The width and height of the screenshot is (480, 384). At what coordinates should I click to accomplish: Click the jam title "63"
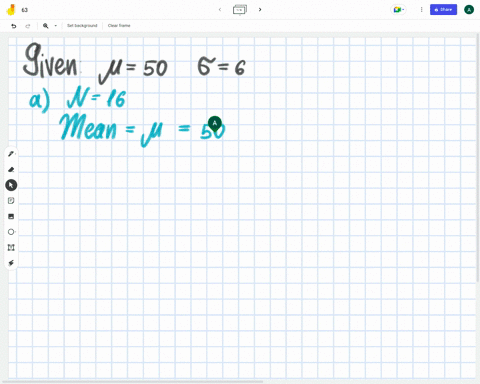pos(25,10)
